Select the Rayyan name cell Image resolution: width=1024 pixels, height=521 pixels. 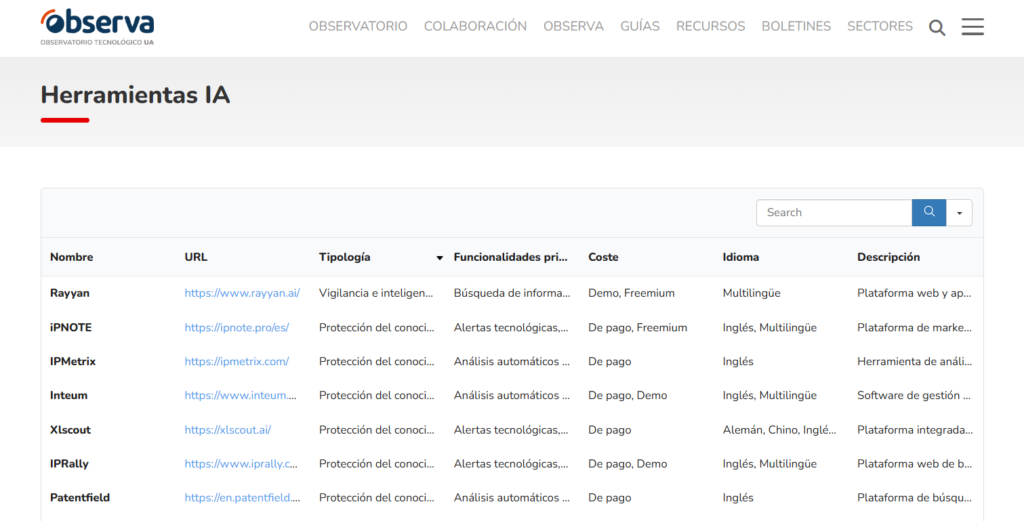pos(69,293)
